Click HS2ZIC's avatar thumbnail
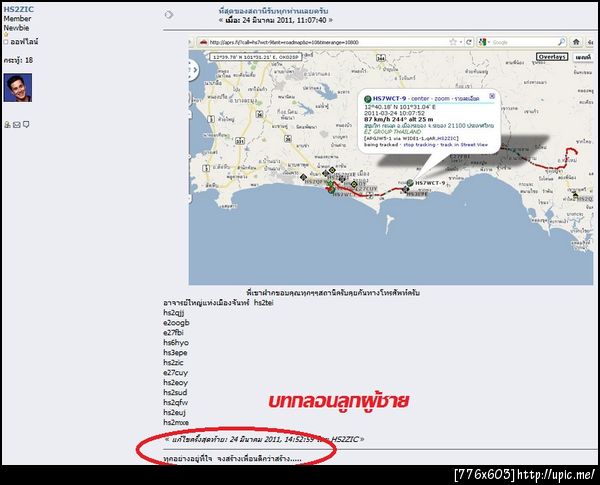Image resolution: width=600 pixels, height=485 pixels. (18, 88)
